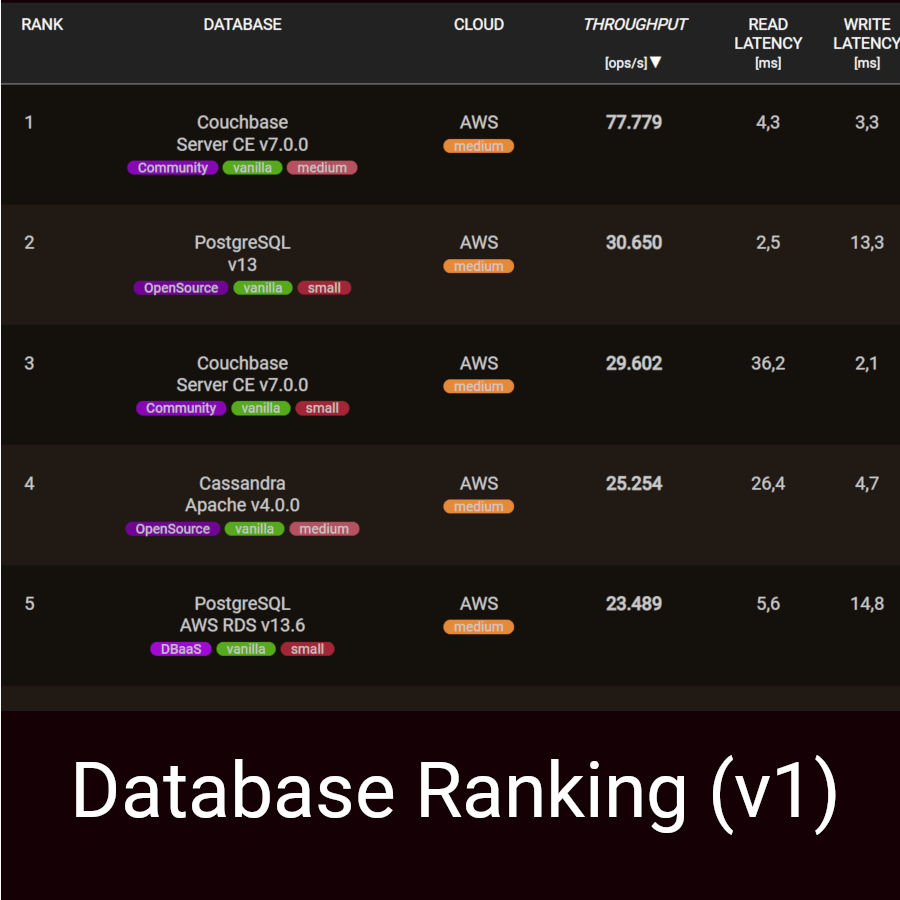The height and width of the screenshot is (900, 900).
Task: Select the DATABASE column header
Action: point(242,24)
